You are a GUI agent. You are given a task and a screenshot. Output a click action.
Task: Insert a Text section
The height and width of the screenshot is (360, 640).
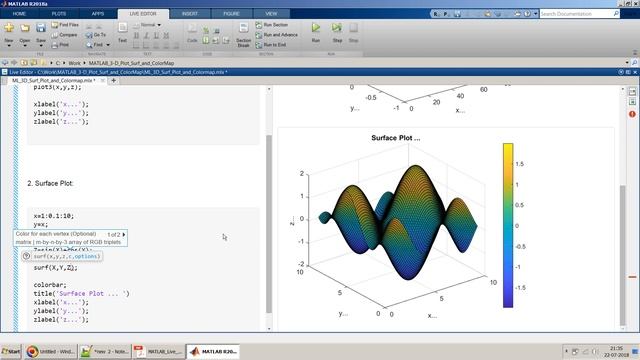[122, 33]
